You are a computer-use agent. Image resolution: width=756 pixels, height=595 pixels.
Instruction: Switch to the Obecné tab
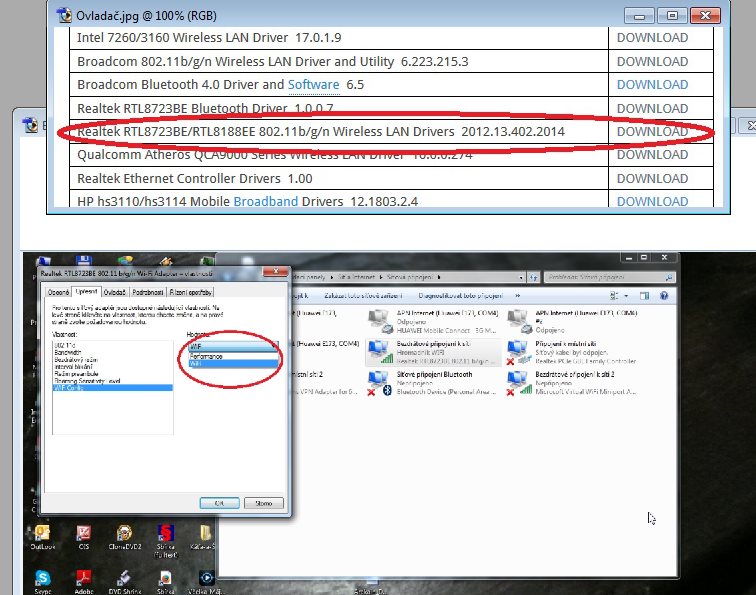[x=58, y=292]
